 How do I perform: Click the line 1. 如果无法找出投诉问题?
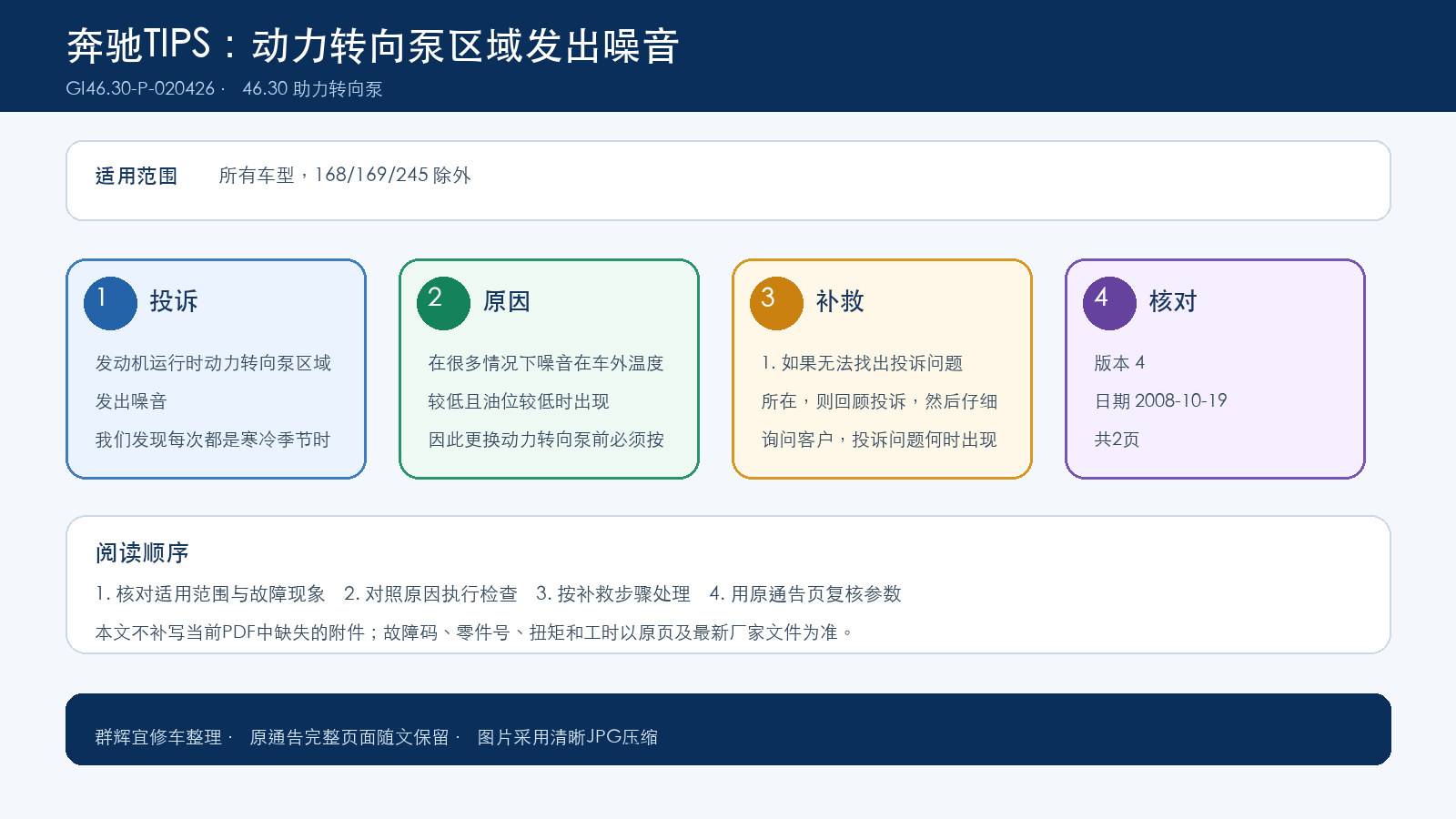[x=862, y=363]
